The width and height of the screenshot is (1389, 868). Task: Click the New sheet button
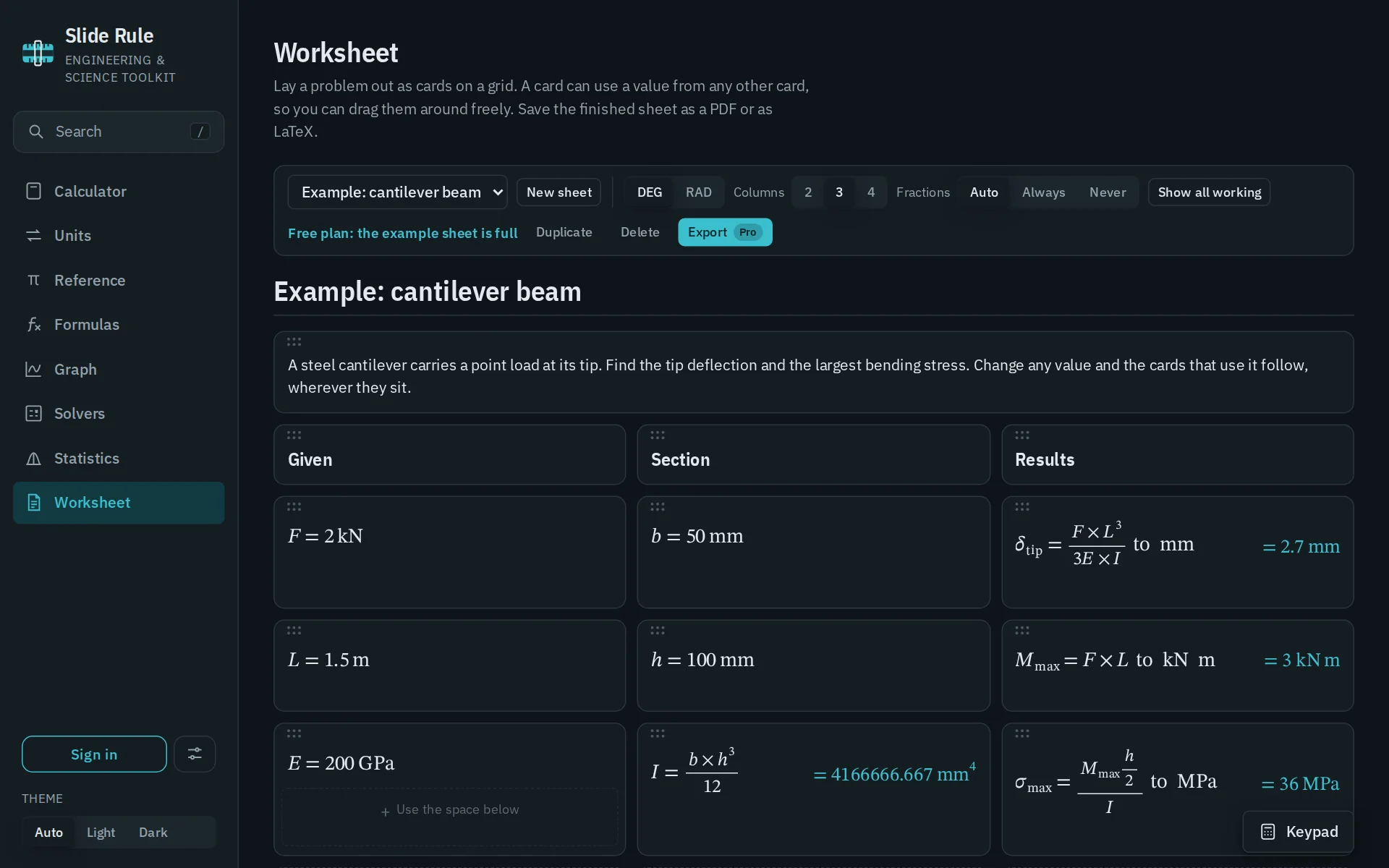558,192
